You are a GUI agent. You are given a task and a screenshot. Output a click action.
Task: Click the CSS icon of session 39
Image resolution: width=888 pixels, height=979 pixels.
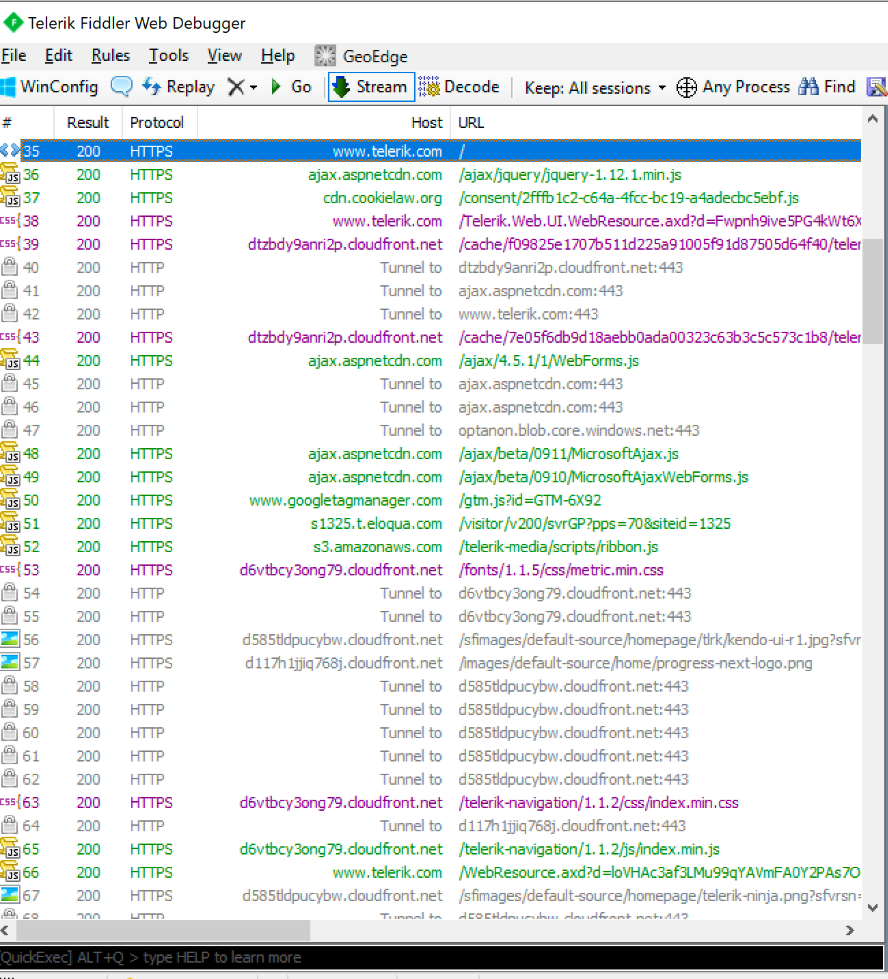pyautogui.click(x=10, y=244)
